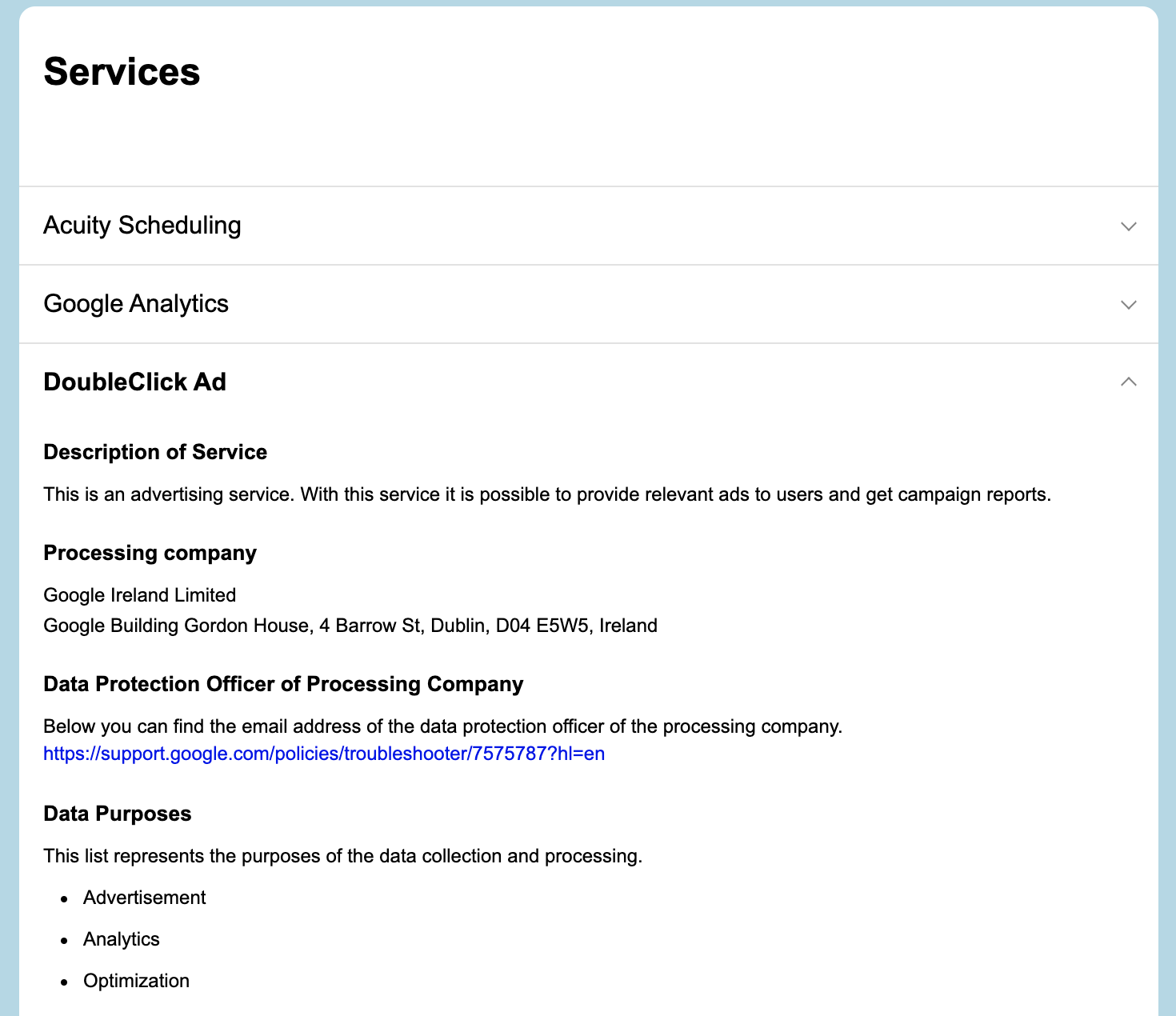
Task: Click the advertising service description paragraph
Action: tap(547, 494)
